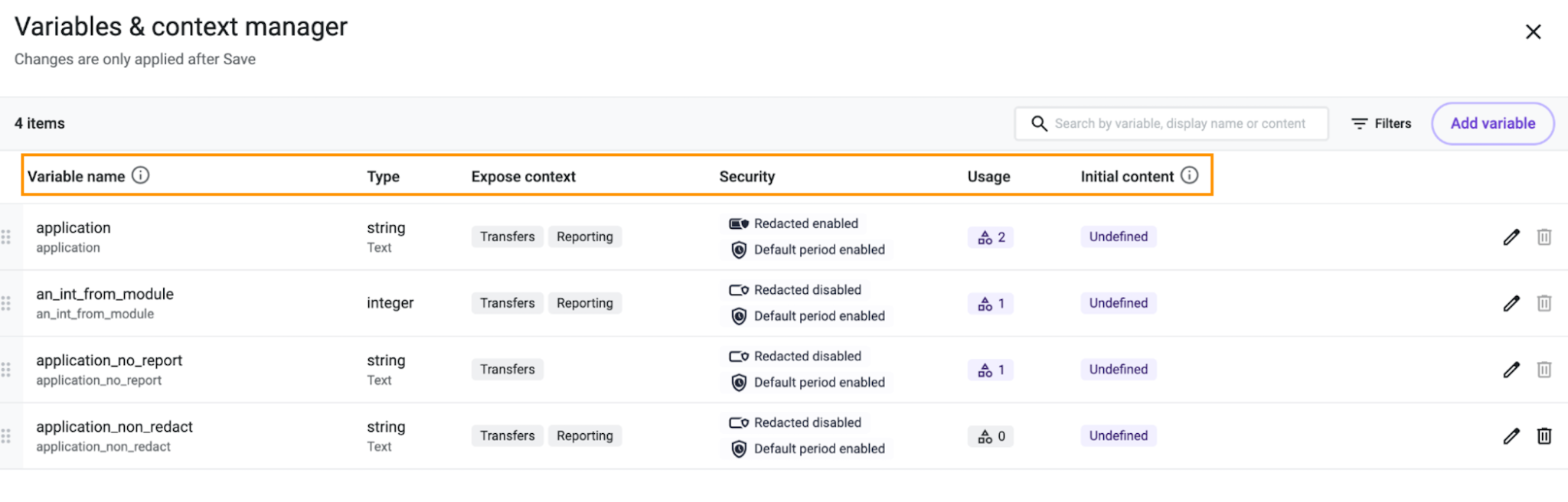Click the Type column header

pyautogui.click(x=383, y=176)
